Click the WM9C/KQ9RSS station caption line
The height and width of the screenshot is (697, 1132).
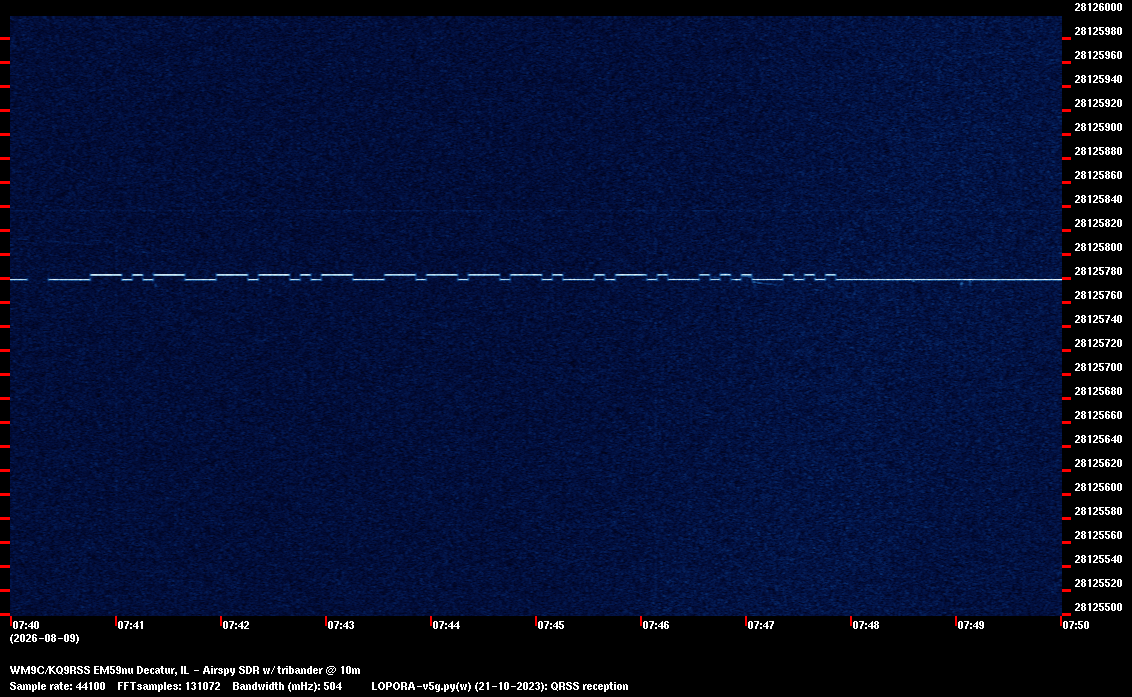pos(185,670)
